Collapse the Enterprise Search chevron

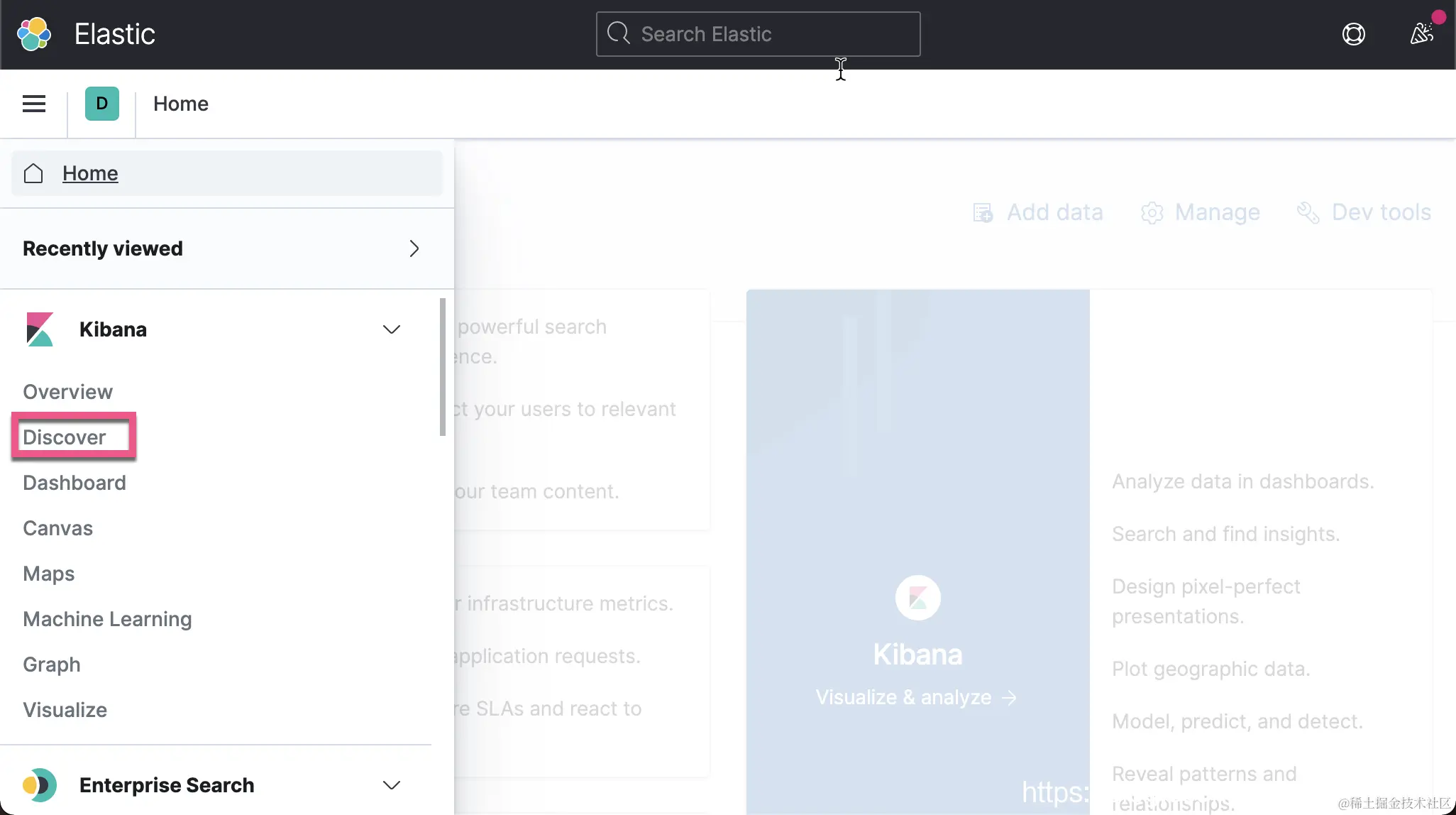click(392, 785)
